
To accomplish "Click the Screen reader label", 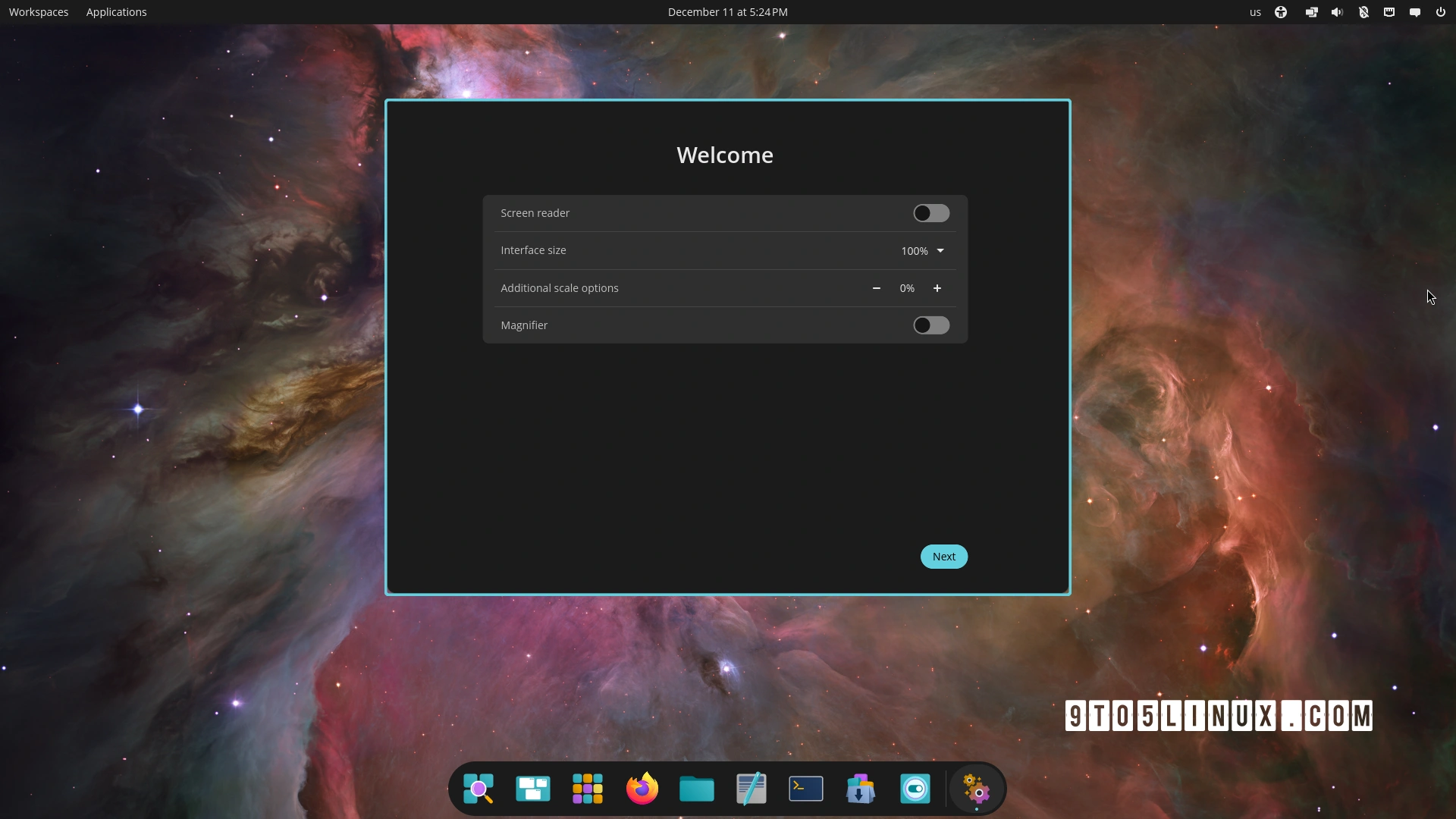I will (535, 213).
